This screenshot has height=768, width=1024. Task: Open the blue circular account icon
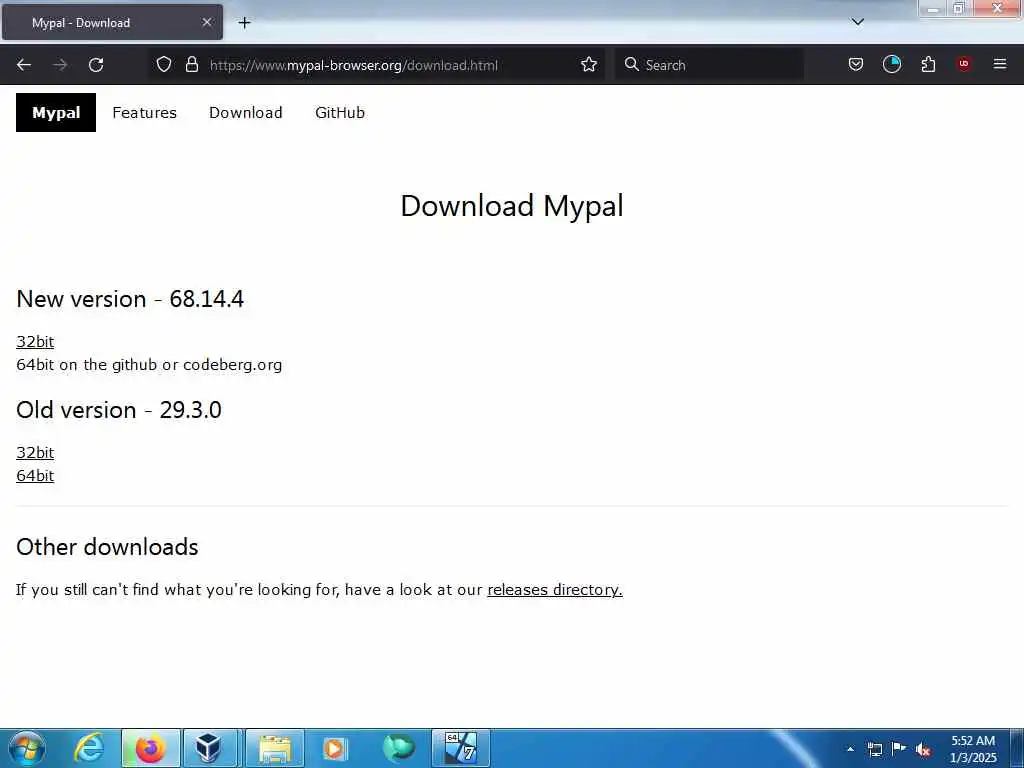(891, 64)
